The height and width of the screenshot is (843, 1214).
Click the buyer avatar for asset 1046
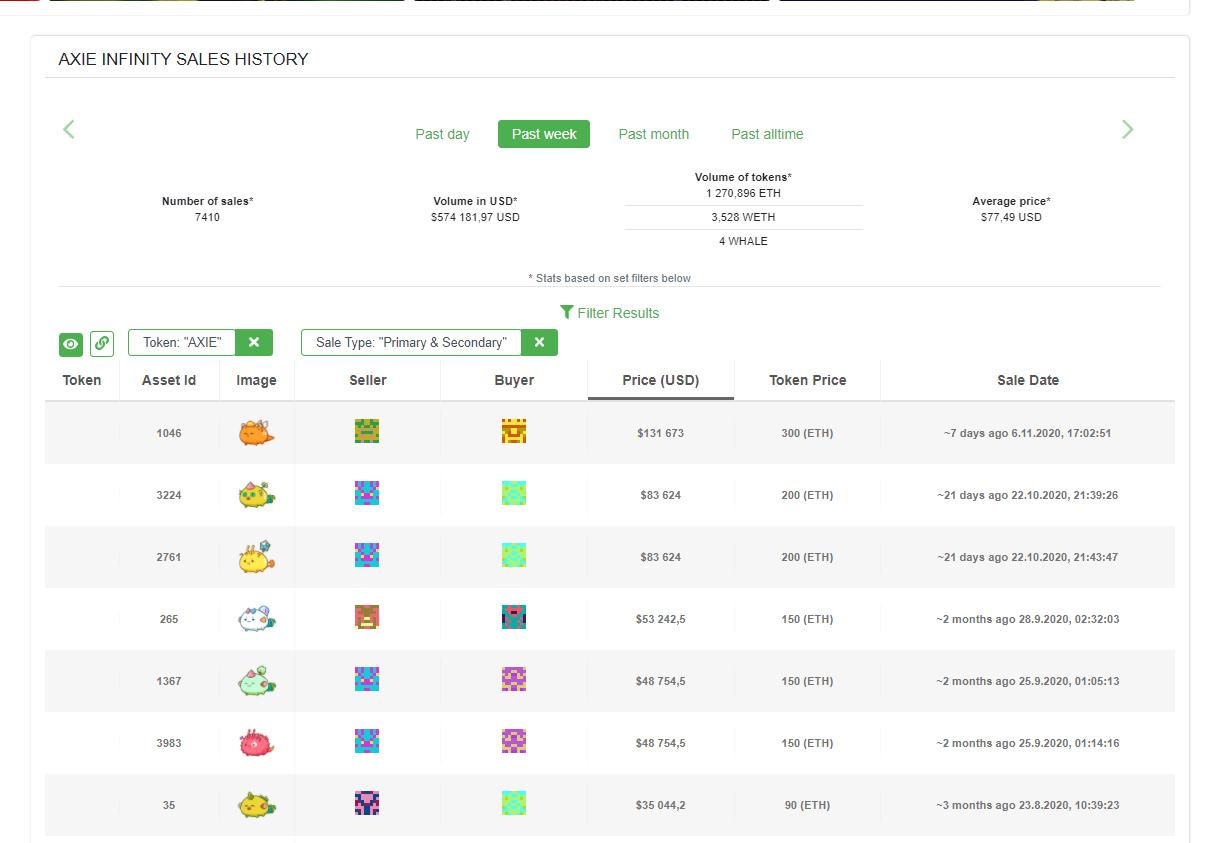click(514, 431)
